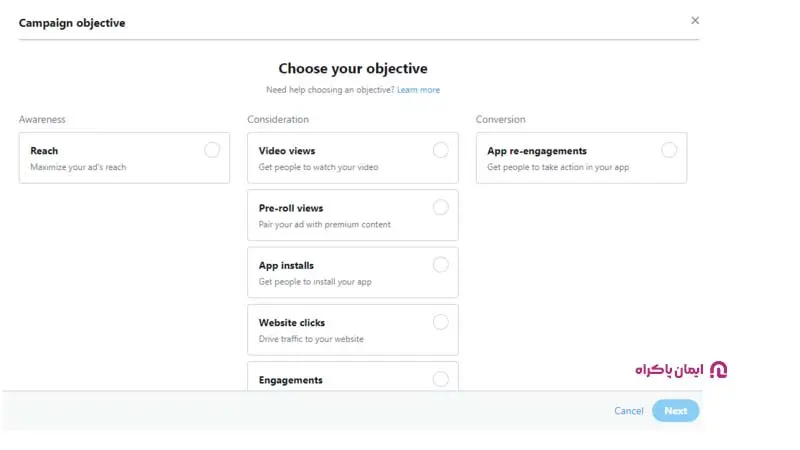
Task: Select the Reach radio button
Action: coord(212,150)
